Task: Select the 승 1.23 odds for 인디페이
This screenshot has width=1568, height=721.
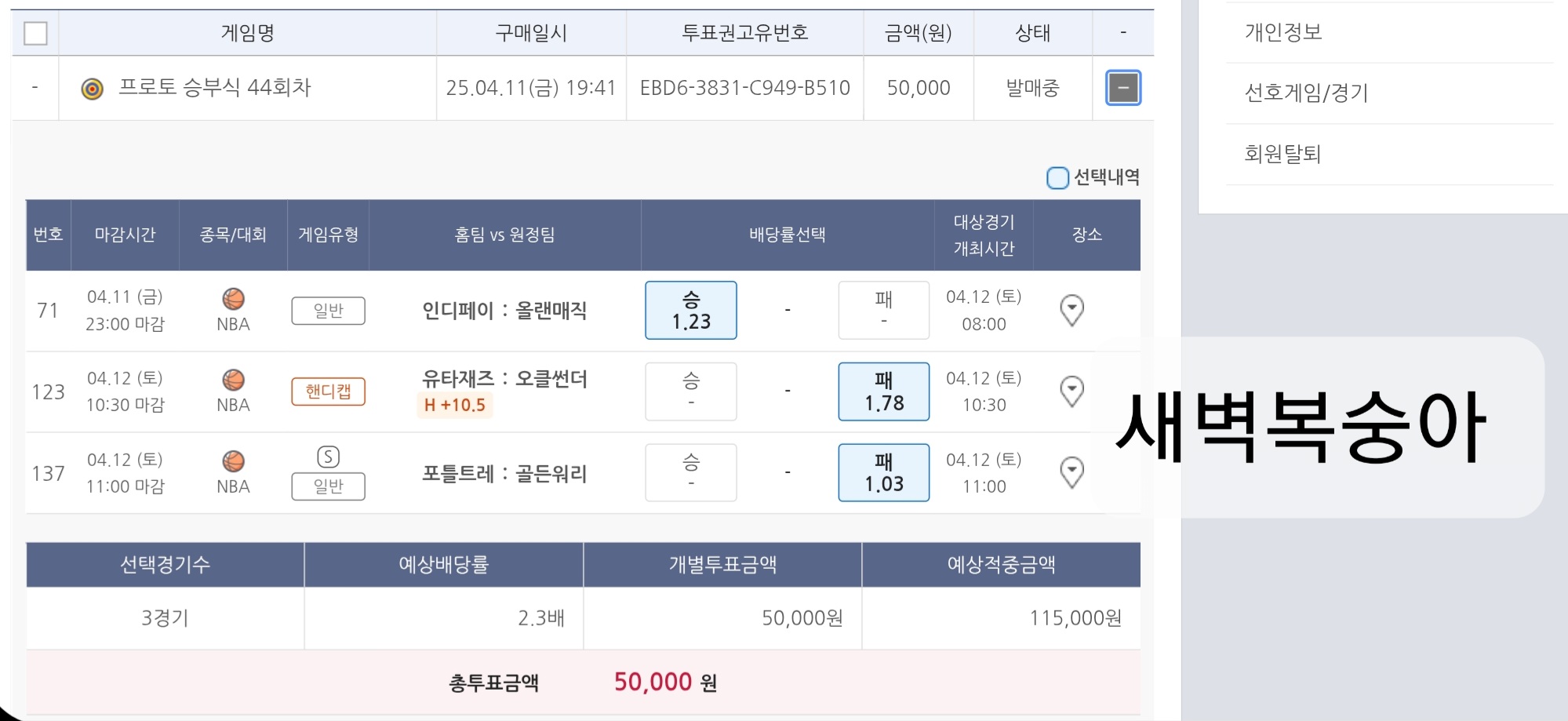Action: (690, 310)
